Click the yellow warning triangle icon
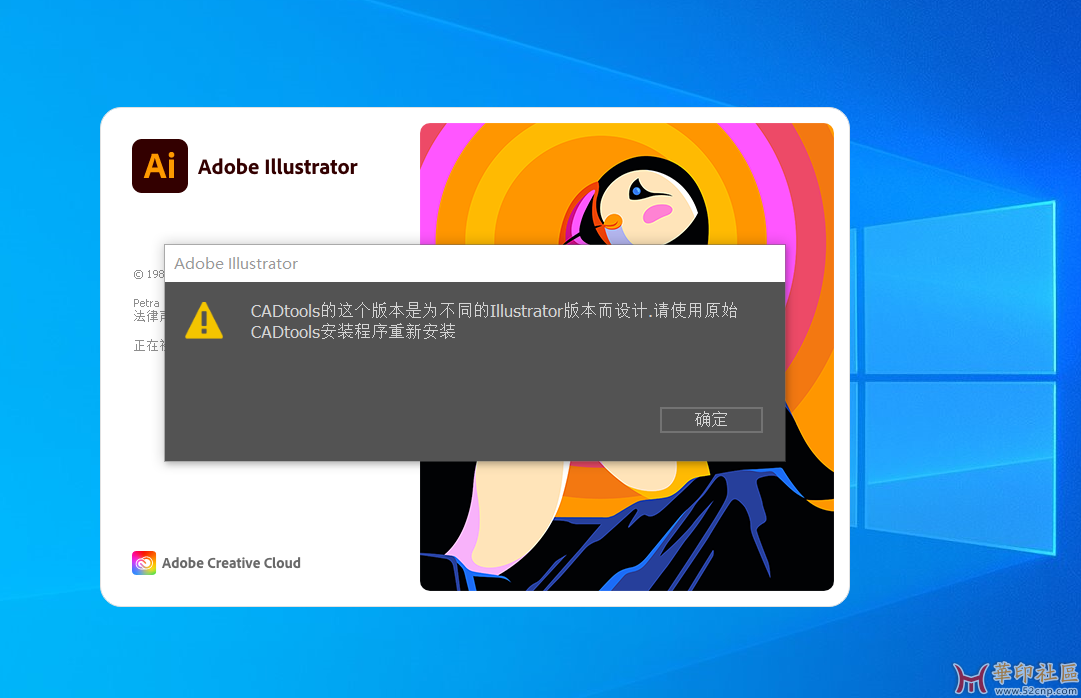This screenshot has height=698, width=1081. 204,321
